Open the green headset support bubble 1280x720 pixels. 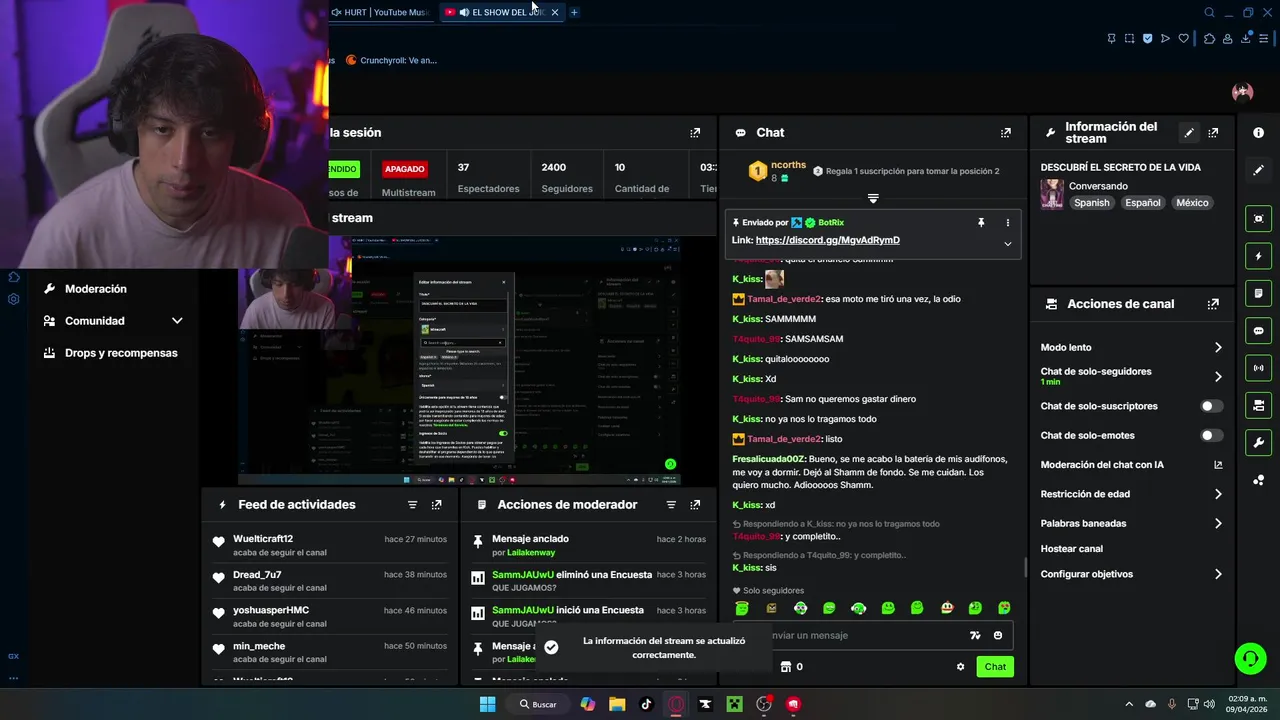(x=1250, y=658)
